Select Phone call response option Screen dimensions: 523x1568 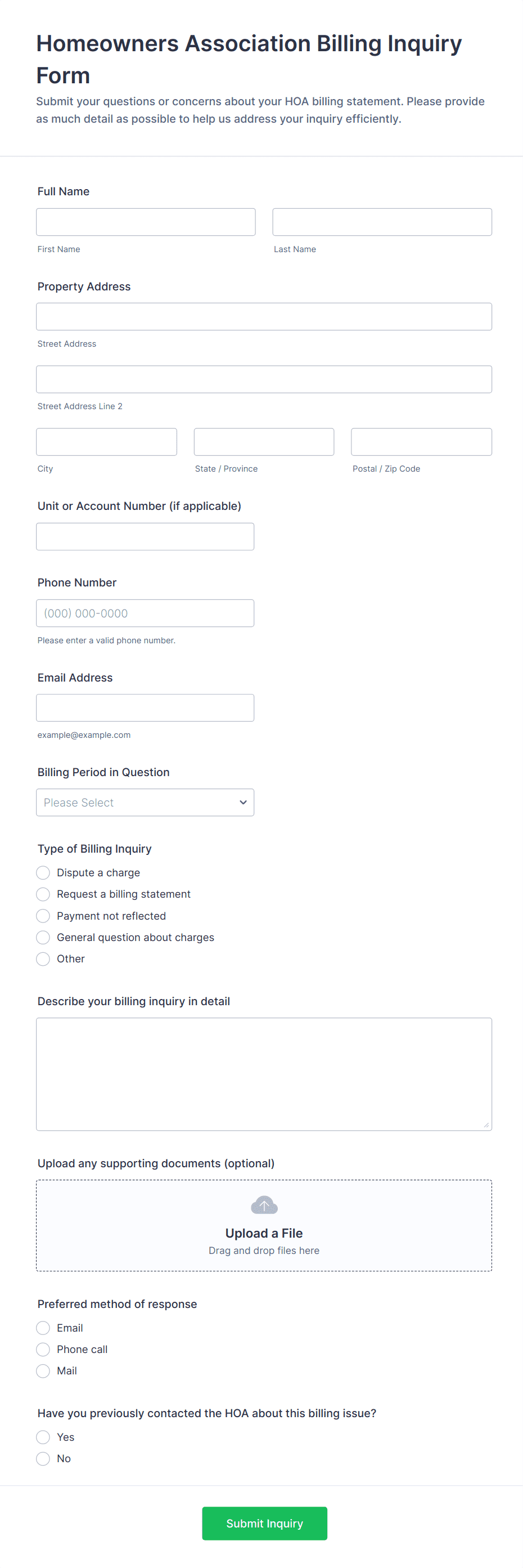click(43, 1350)
